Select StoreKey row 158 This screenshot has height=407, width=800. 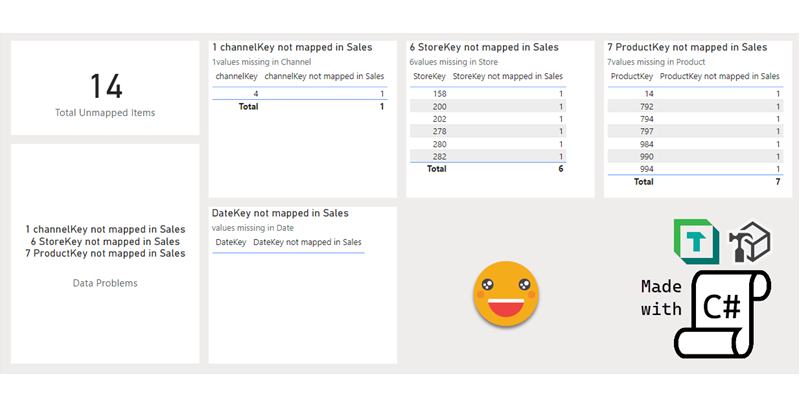coord(438,93)
